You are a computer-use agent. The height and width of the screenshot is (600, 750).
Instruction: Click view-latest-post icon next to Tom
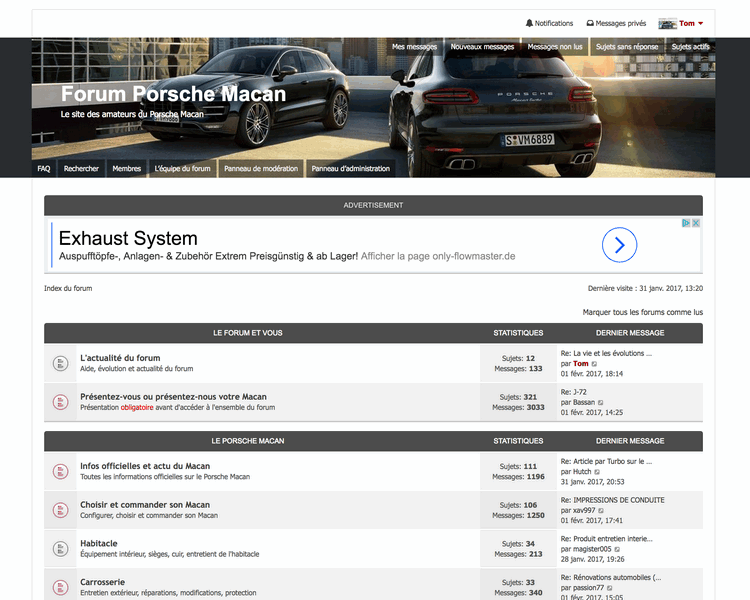(x=594, y=364)
